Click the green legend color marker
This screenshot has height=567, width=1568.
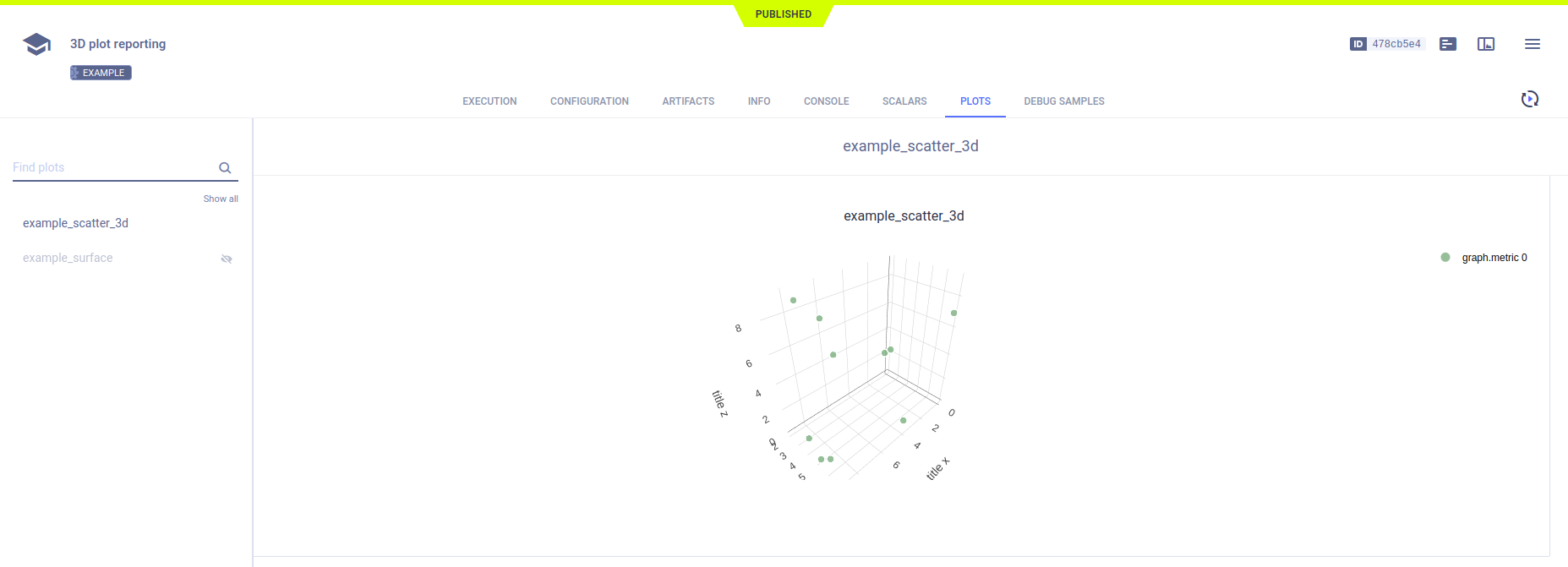point(1445,258)
